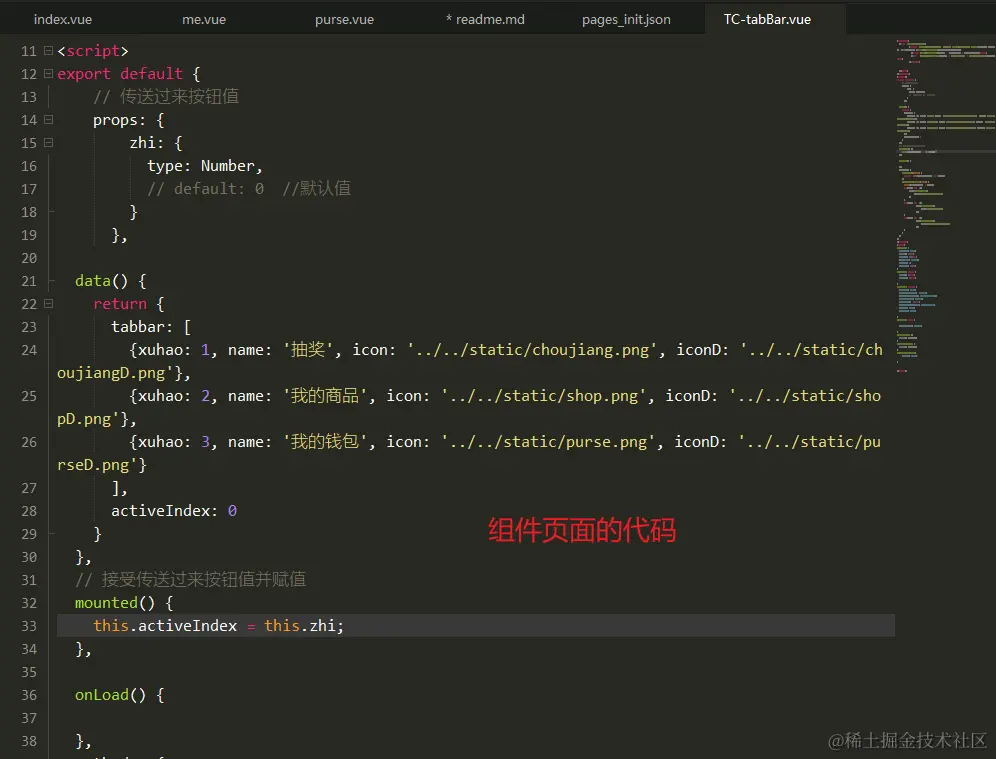The height and width of the screenshot is (759, 996).
Task: Click the 'props: {' line
Action: click(129, 119)
